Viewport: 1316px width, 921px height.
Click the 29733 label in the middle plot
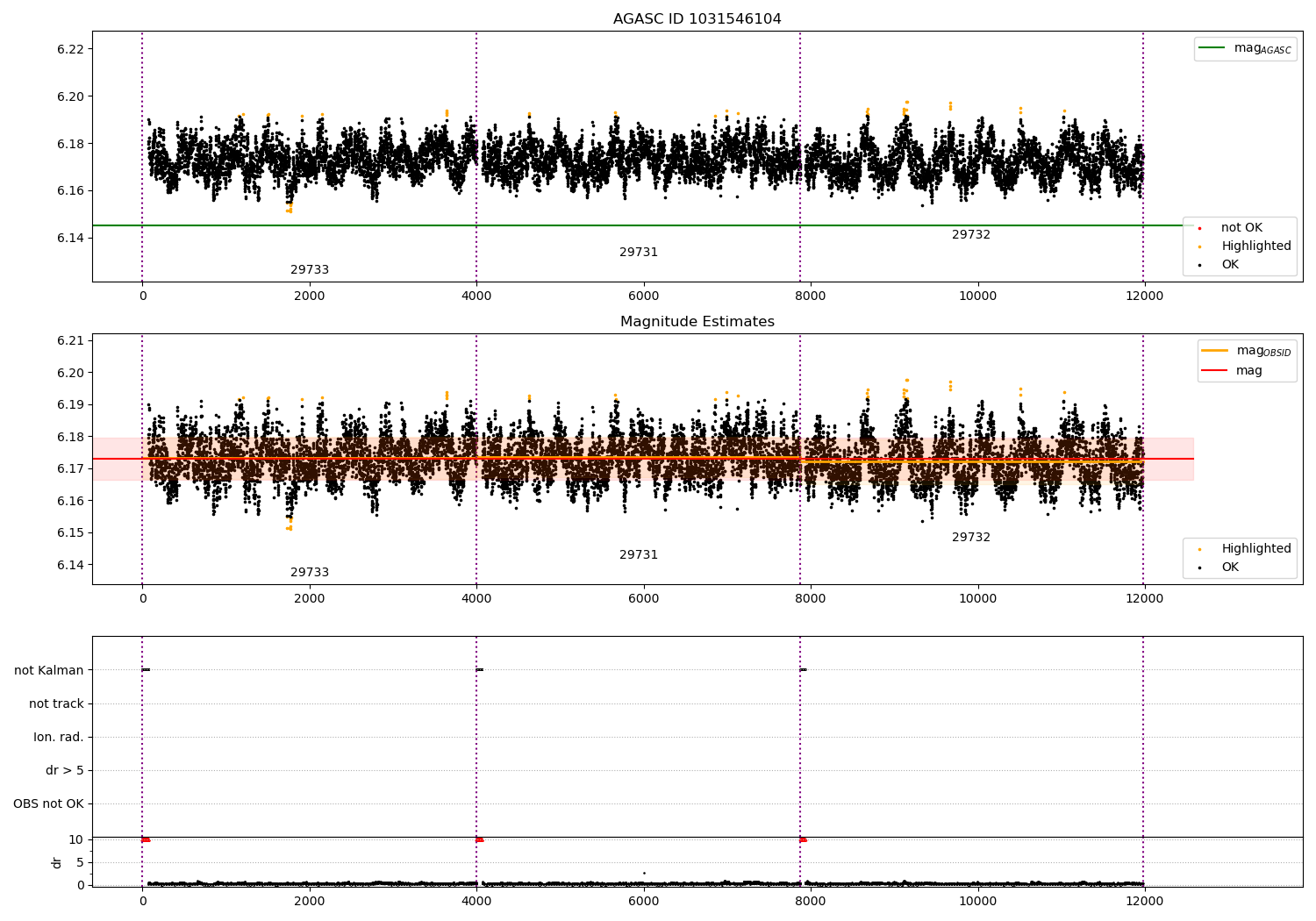310,573
